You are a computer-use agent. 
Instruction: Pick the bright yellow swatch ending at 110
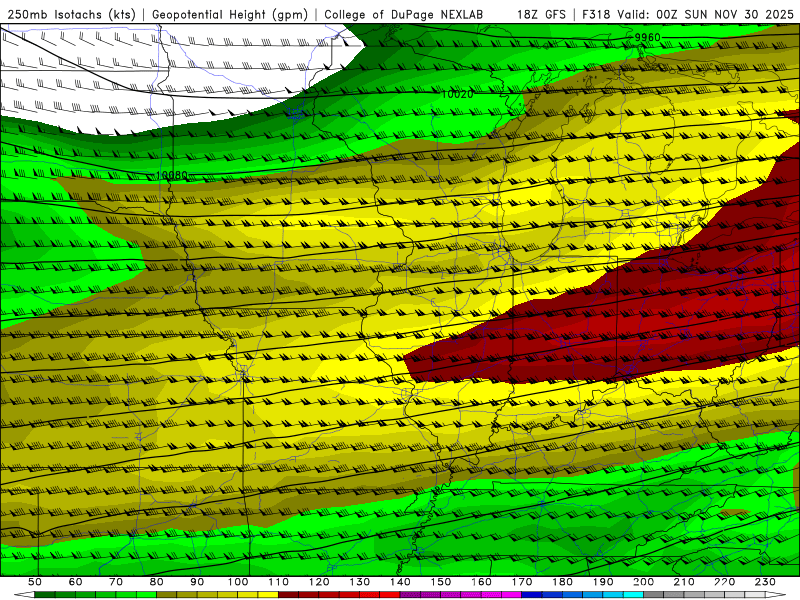pyautogui.click(x=268, y=594)
